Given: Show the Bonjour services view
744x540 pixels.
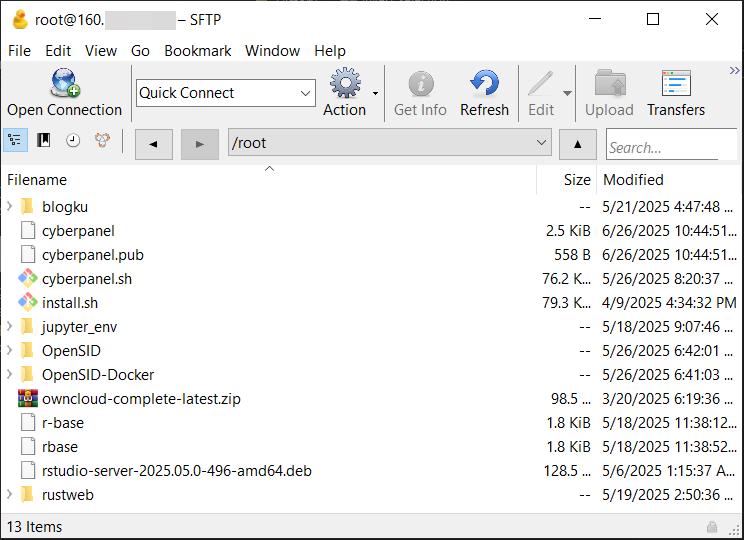Looking at the screenshot, I should click(102, 140).
